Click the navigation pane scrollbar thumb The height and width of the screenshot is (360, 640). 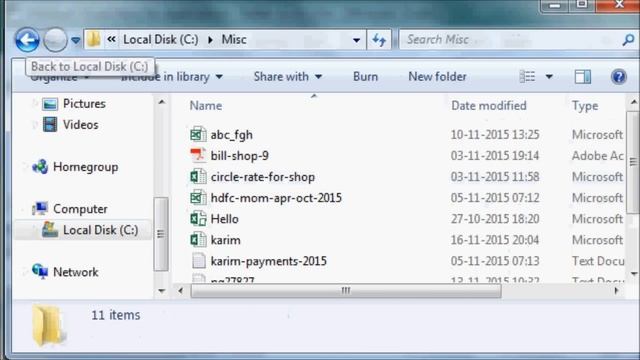click(x=161, y=234)
